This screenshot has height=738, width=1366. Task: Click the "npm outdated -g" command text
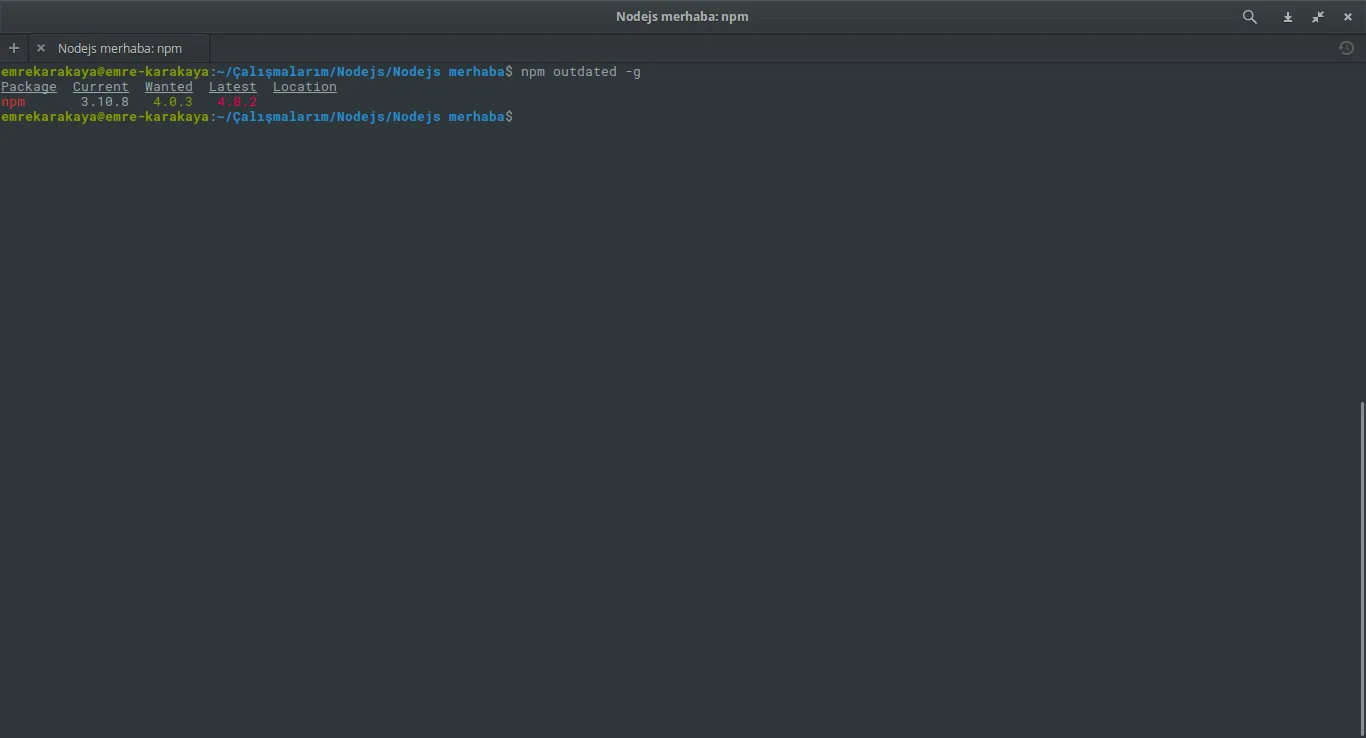[x=580, y=71]
